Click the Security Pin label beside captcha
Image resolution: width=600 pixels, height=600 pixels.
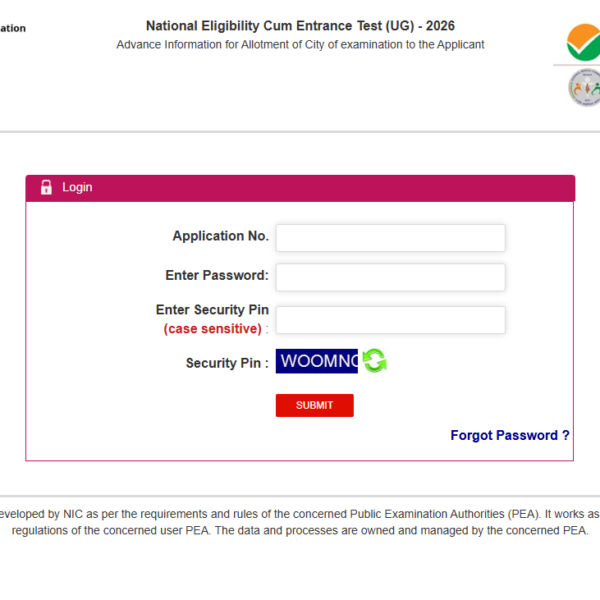click(x=226, y=363)
